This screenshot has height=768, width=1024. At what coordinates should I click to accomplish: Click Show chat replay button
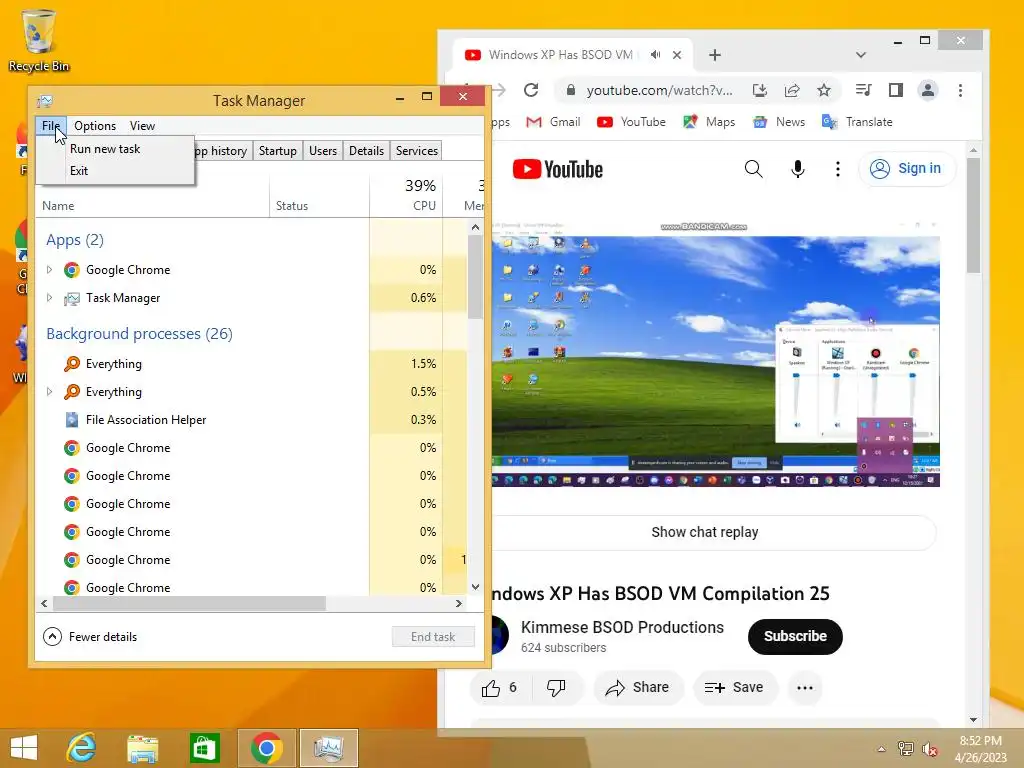point(705,532)
